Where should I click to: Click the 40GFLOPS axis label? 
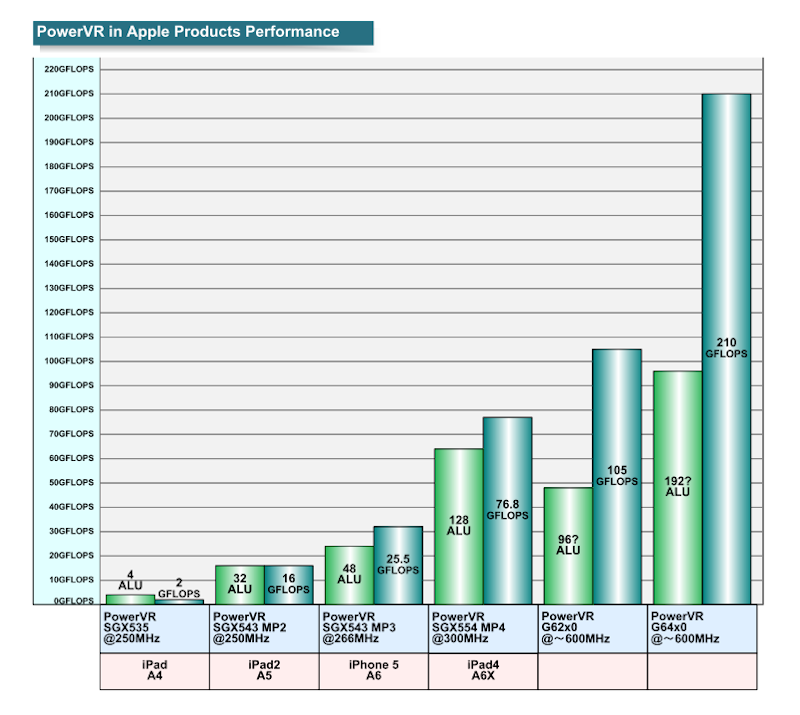[71, 507]
